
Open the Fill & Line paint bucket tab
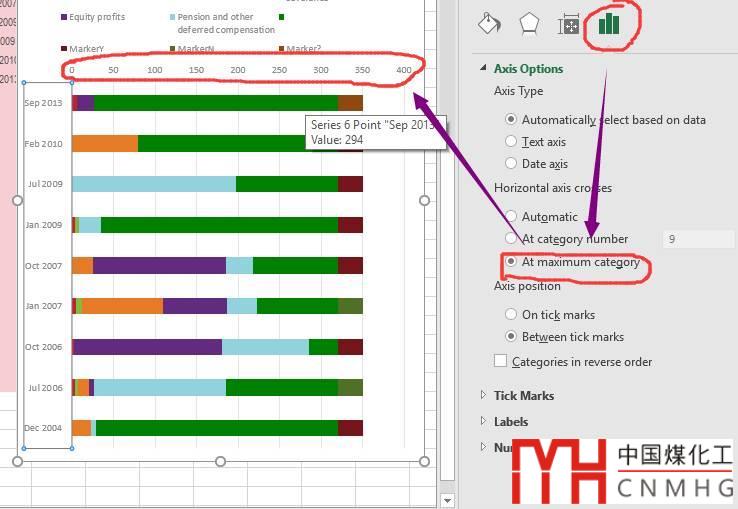coord(489,23)
